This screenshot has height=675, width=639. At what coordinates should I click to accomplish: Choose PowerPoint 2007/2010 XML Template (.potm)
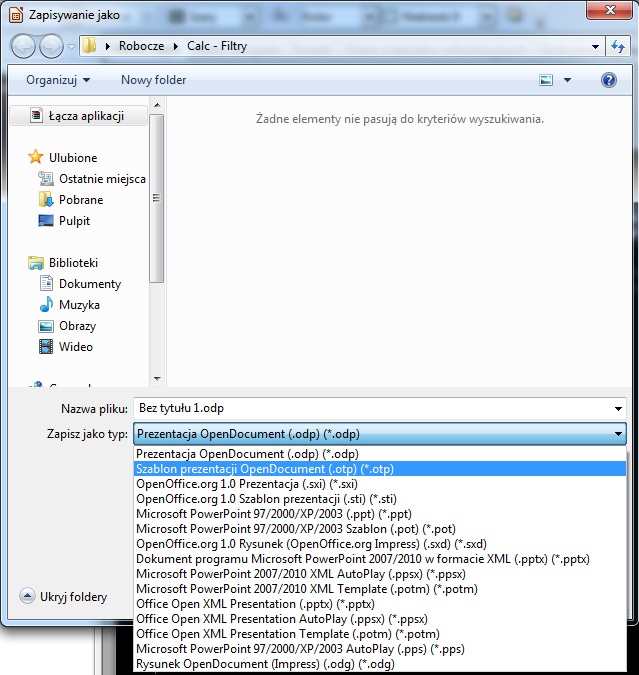(380, 589)
